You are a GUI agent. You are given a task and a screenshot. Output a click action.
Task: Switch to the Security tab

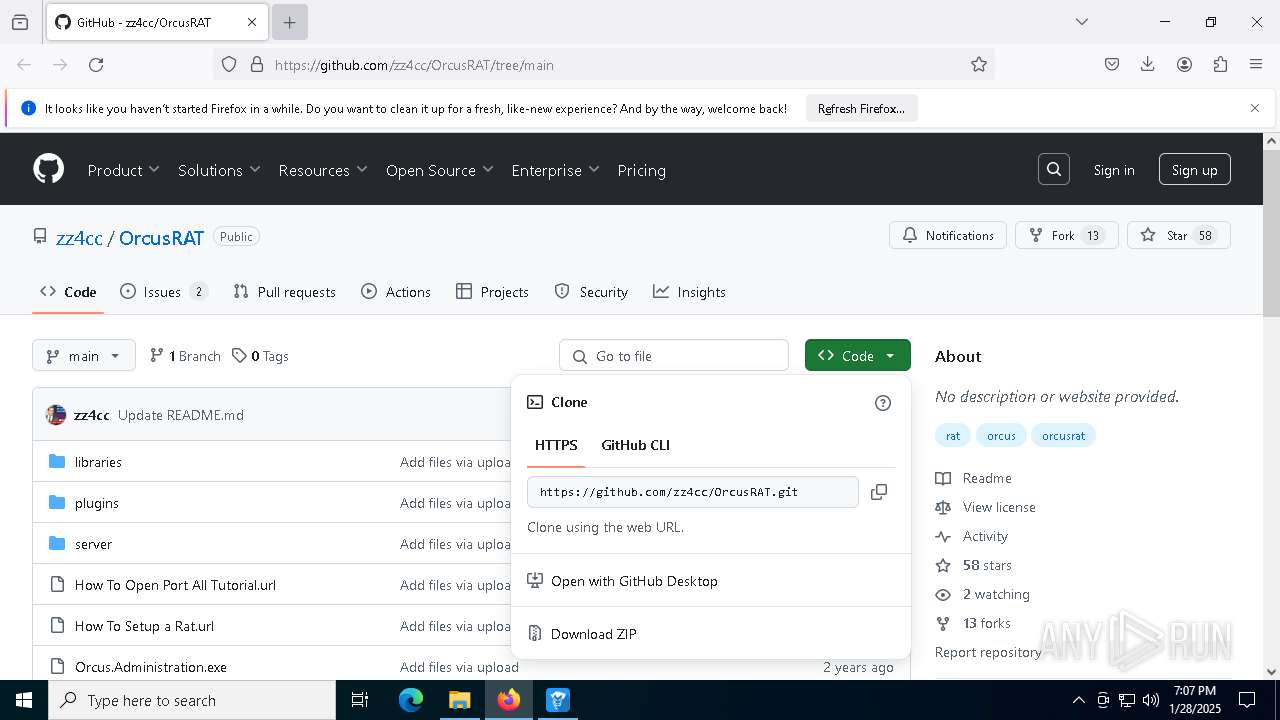591,292
